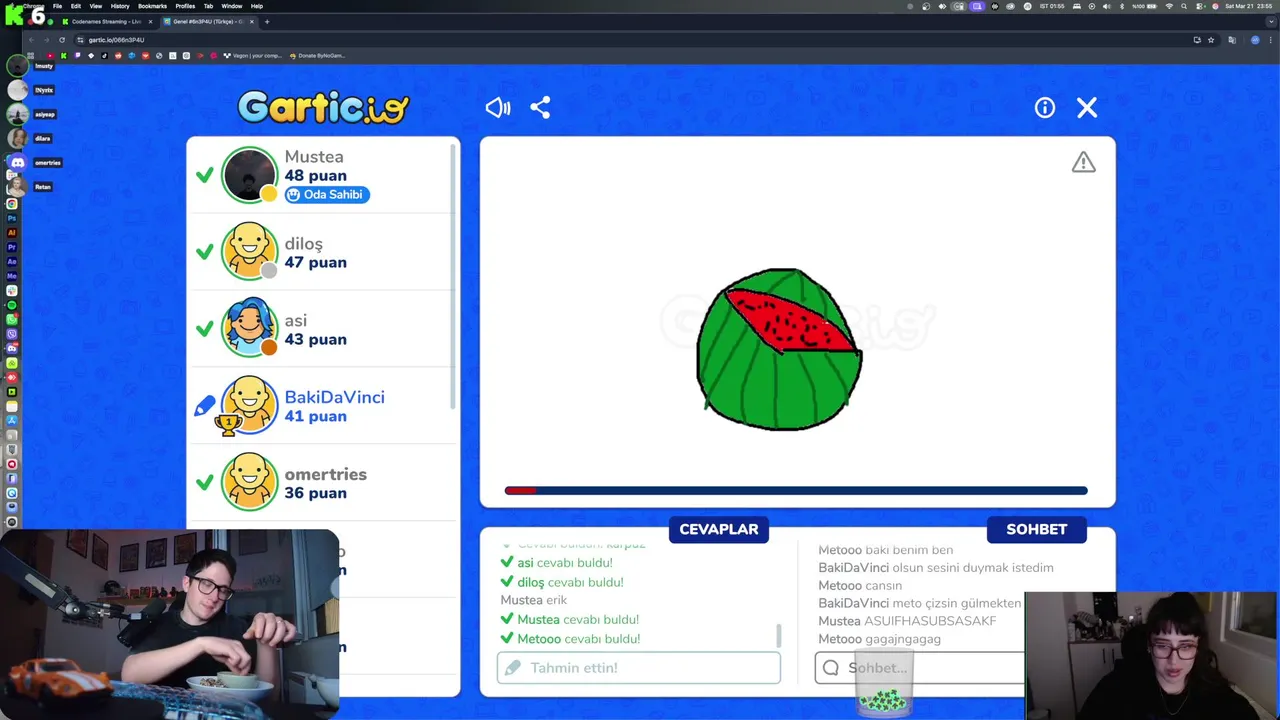The width and height of the screenshot is (1280, 720).
Task: Open the Chrome three-dot menu
Action: 1271,40
